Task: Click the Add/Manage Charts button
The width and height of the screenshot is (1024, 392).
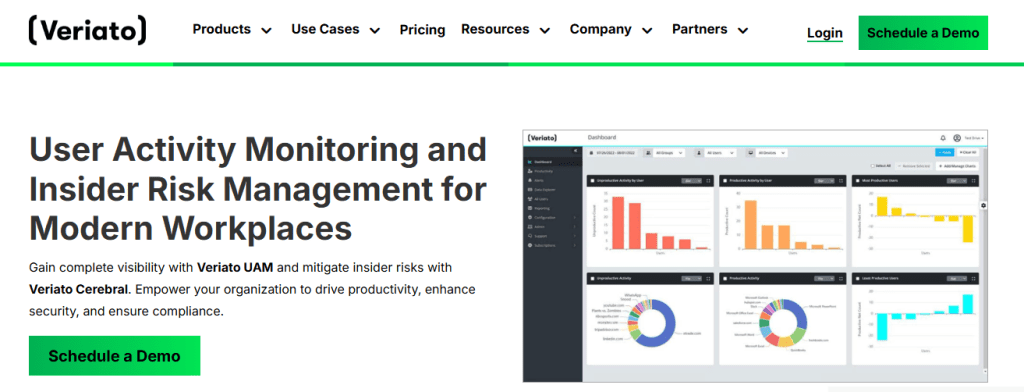Action: (x=957, y=166)
